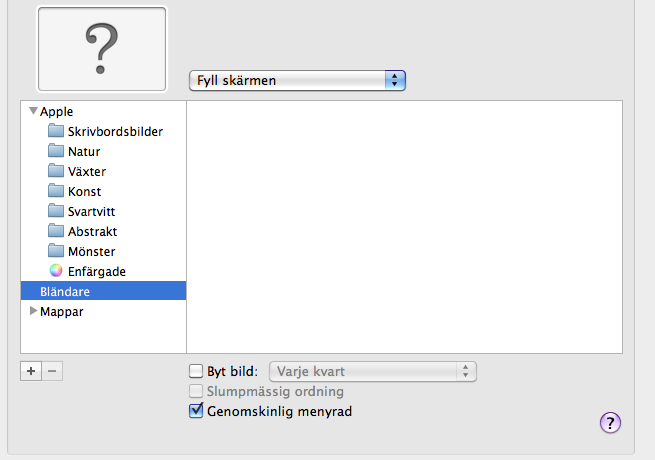Click the Svartvitt folder icon
Viewport: 655px width, 460px height.
(x=56, y=211)
